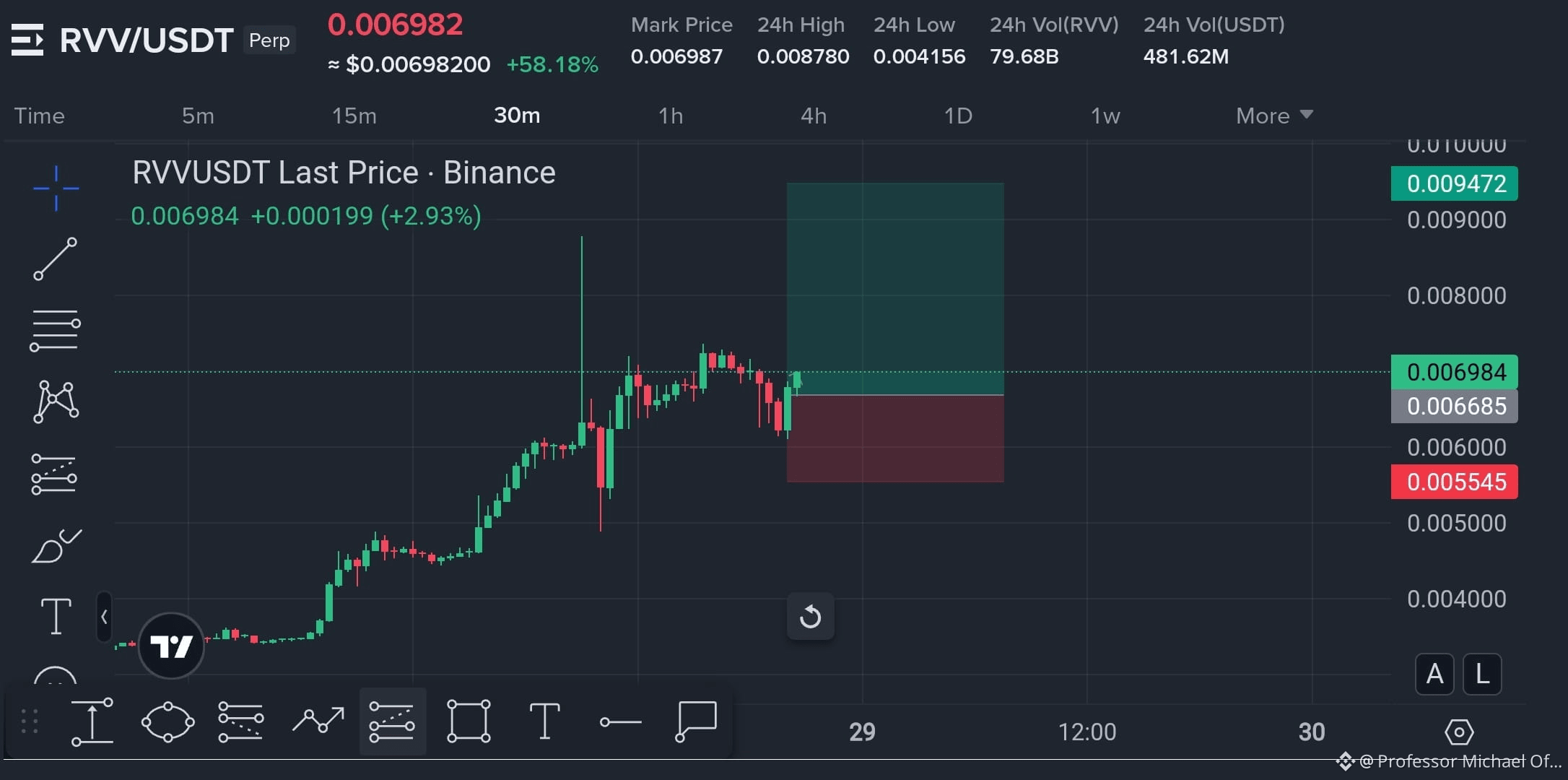Viewport: 1568px width, 780px height.
Task: Select the brush drawing tool
Action: click(56, 545)
